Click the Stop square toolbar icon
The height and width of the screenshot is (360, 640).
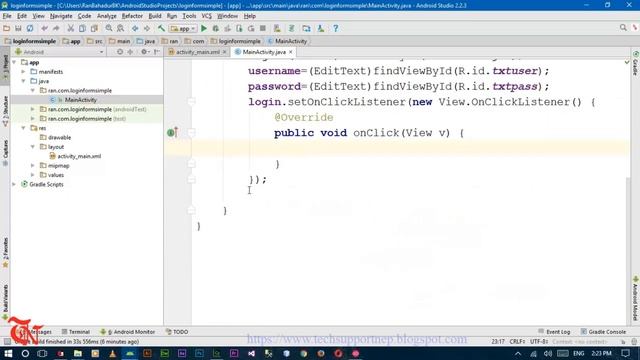[263, 28]
